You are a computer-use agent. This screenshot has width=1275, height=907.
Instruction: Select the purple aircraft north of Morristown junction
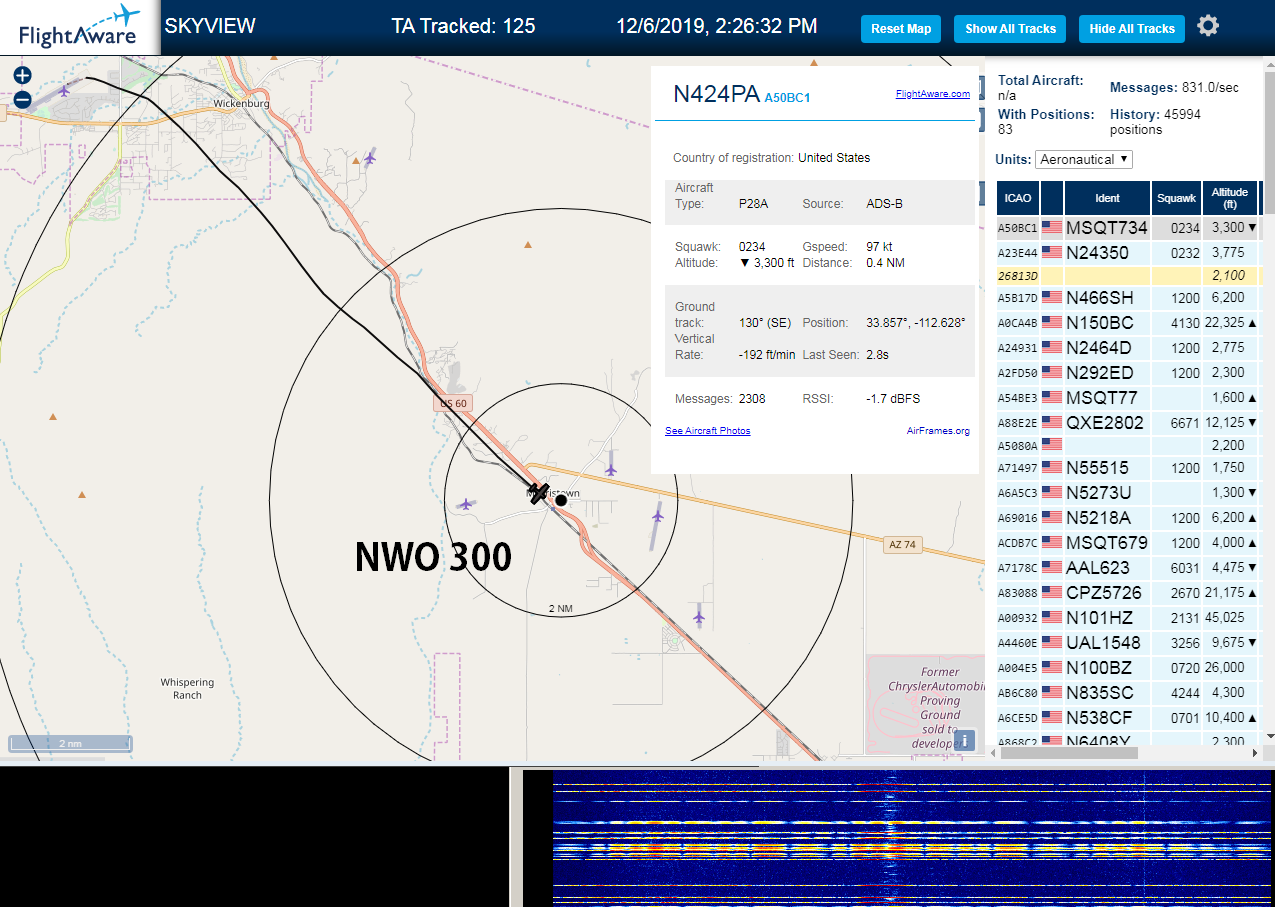[610, 468]
